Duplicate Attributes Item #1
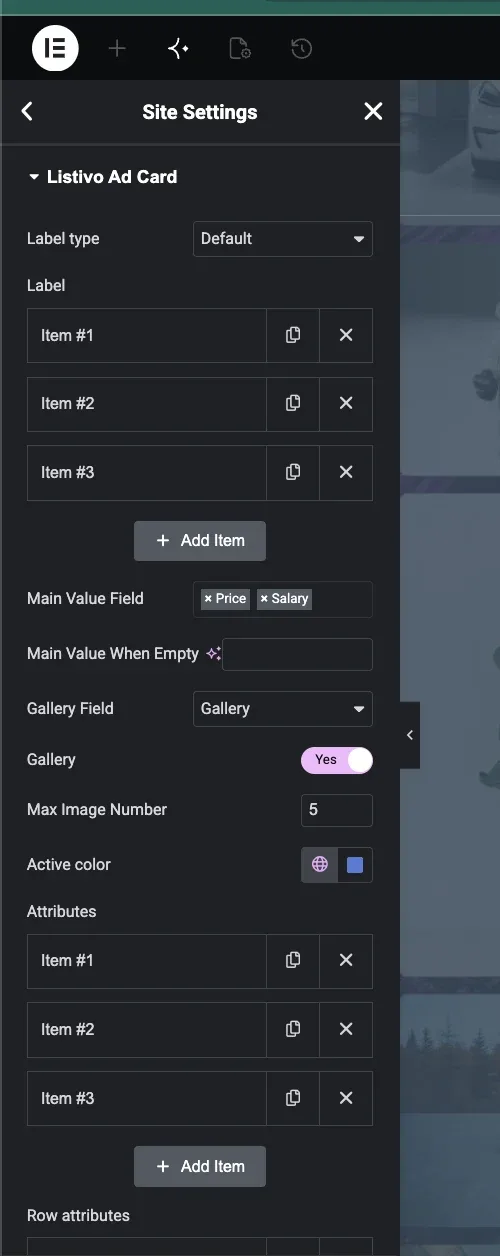The height and width of the screenshot is (1256, 500). pyautogui.click(x=293, y=960)
